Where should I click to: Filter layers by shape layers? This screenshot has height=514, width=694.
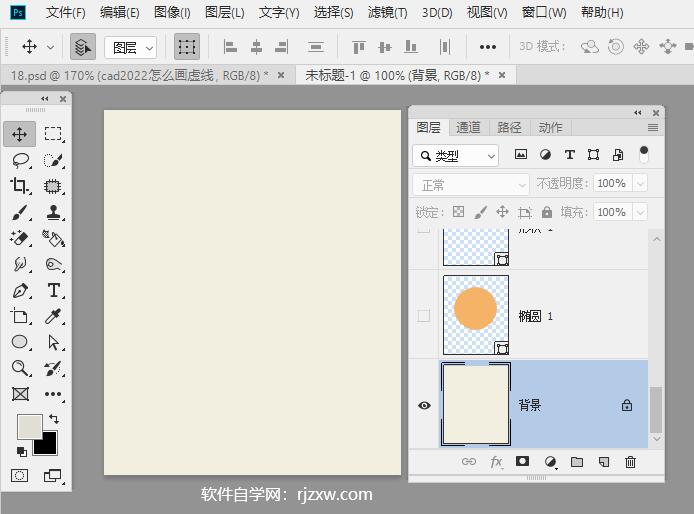click(x=594, y=155)
